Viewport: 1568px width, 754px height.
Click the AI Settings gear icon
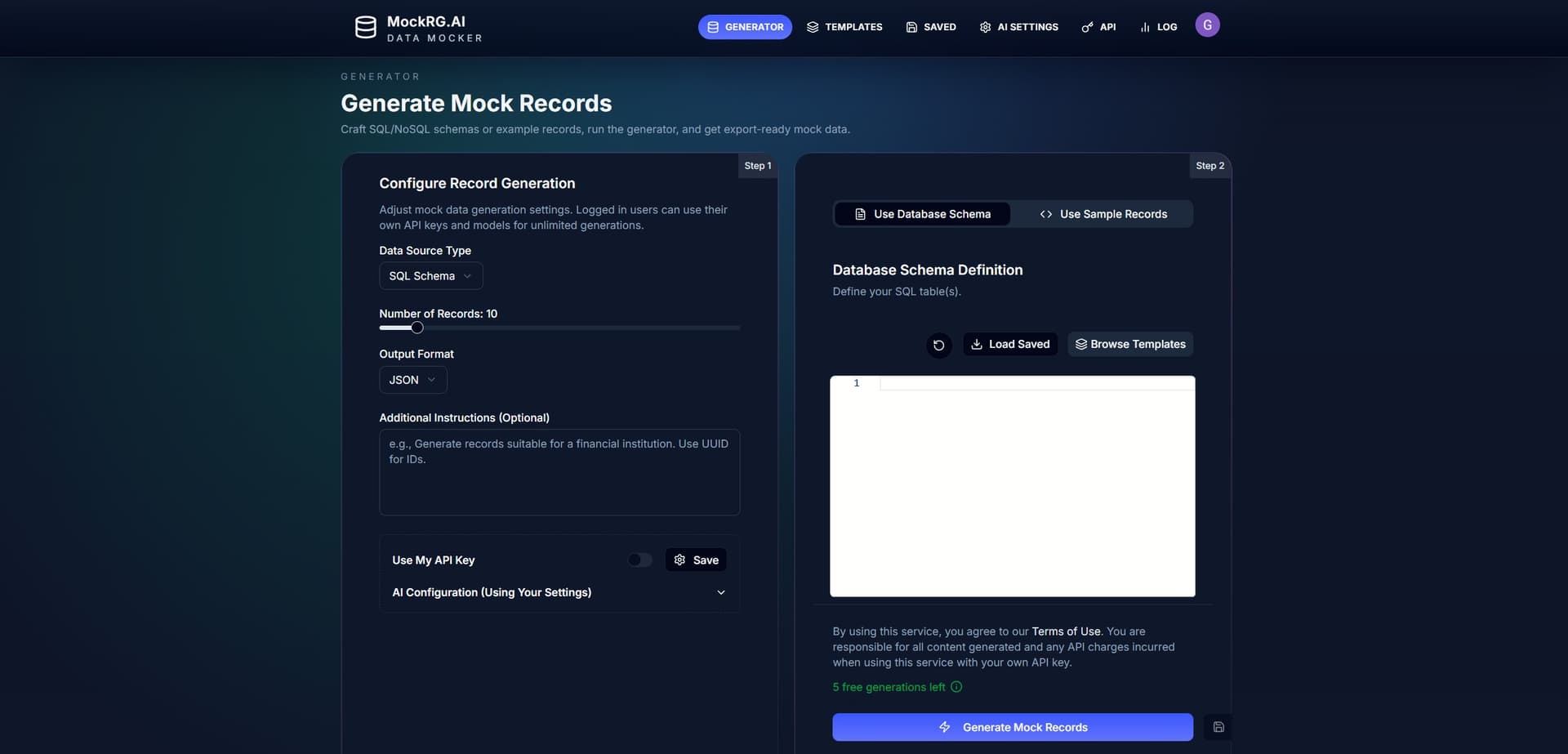985,26
